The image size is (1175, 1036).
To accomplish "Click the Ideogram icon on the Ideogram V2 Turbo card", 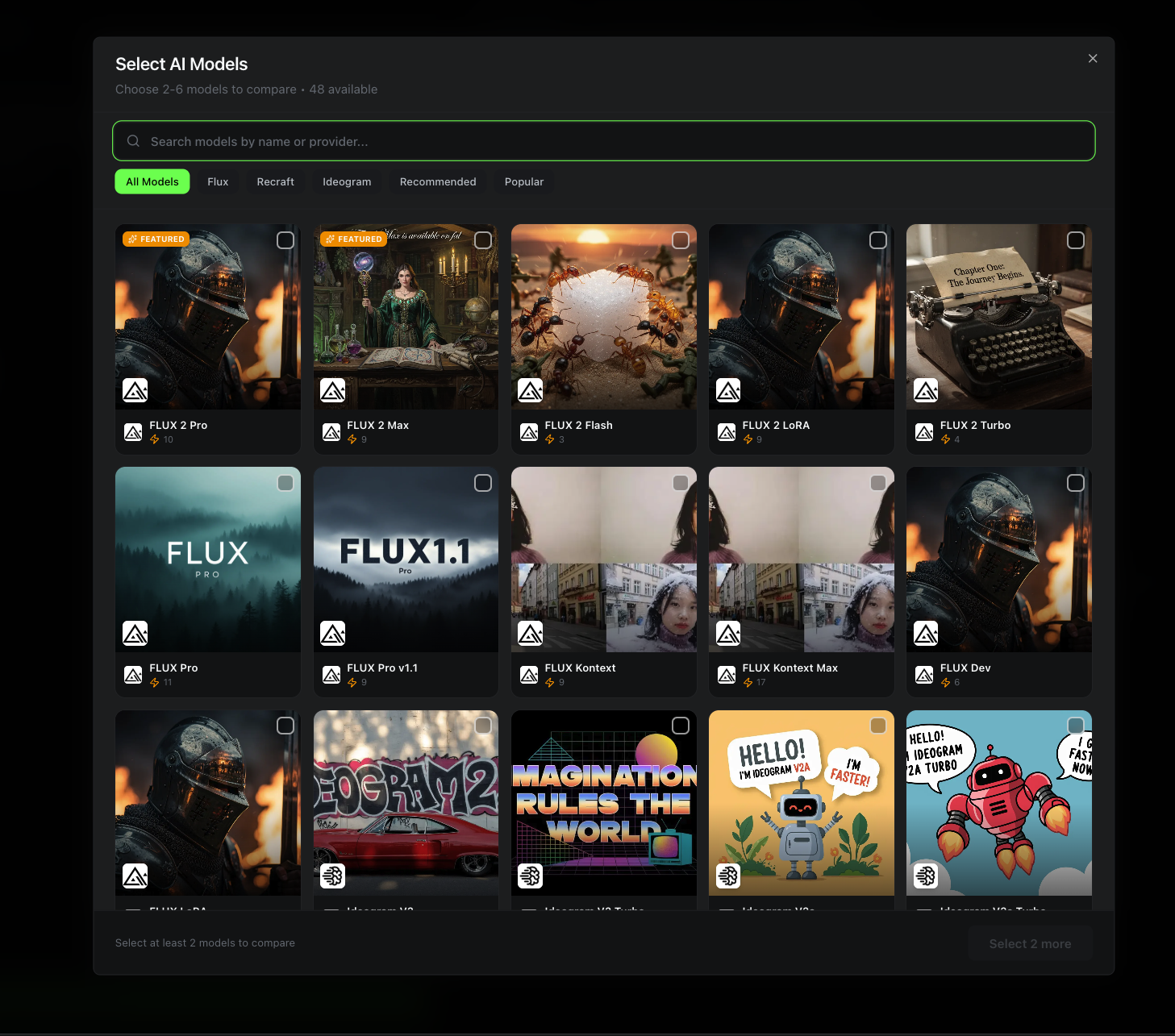I will pos(530,876).
